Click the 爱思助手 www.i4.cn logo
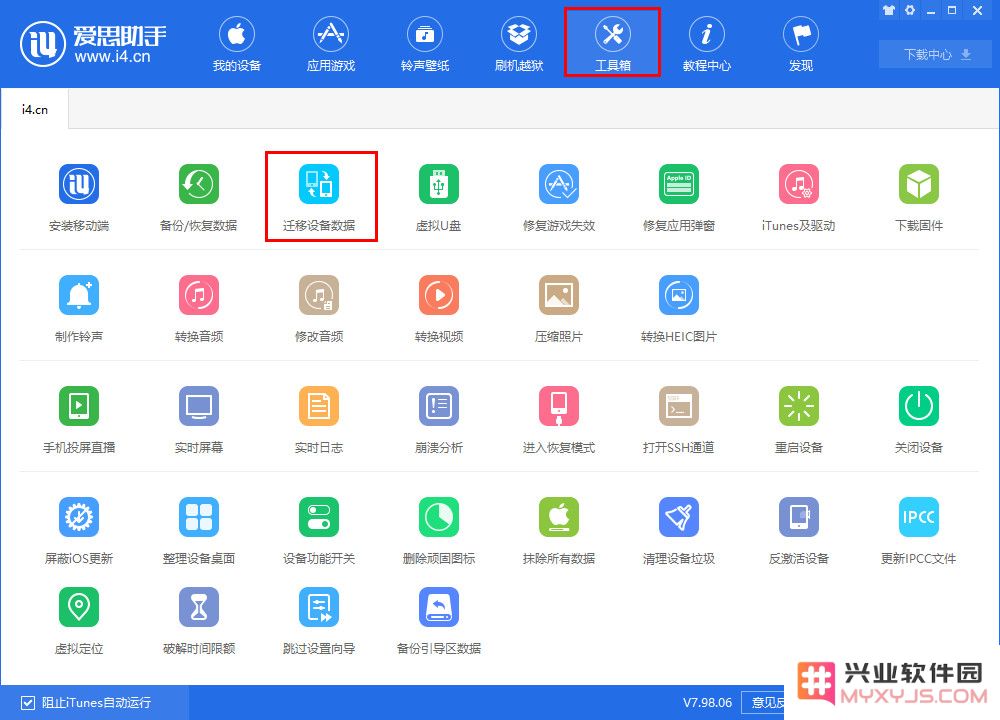The image size is (1000, 720). [93, 44]
